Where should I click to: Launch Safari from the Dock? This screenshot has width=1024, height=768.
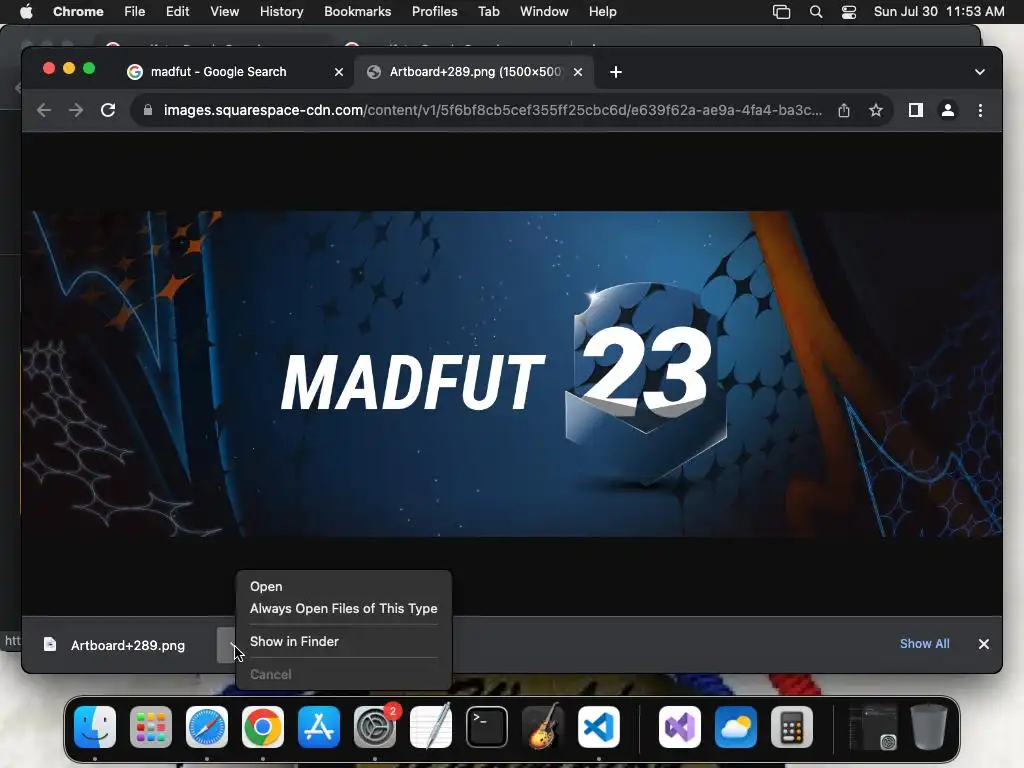click(207, 727)
